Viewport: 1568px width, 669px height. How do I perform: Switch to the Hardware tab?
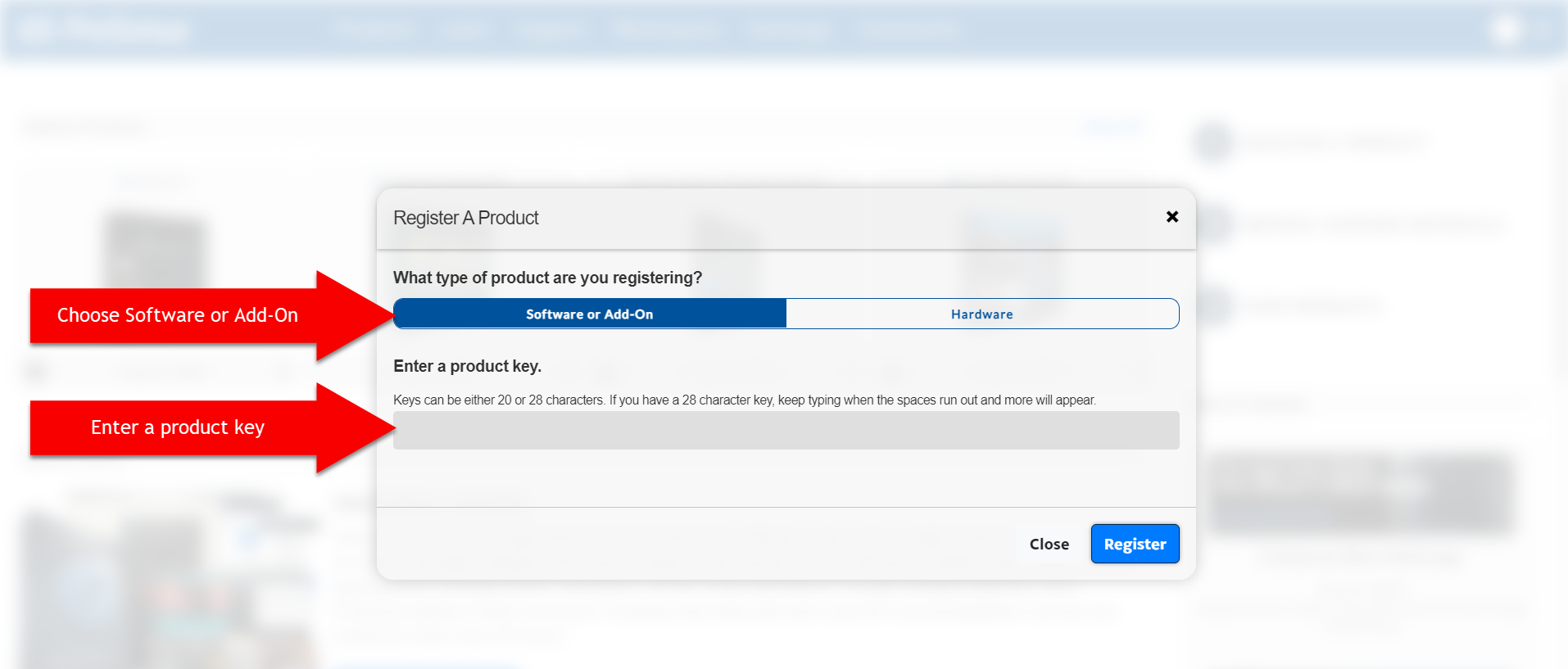click(981, 314)
